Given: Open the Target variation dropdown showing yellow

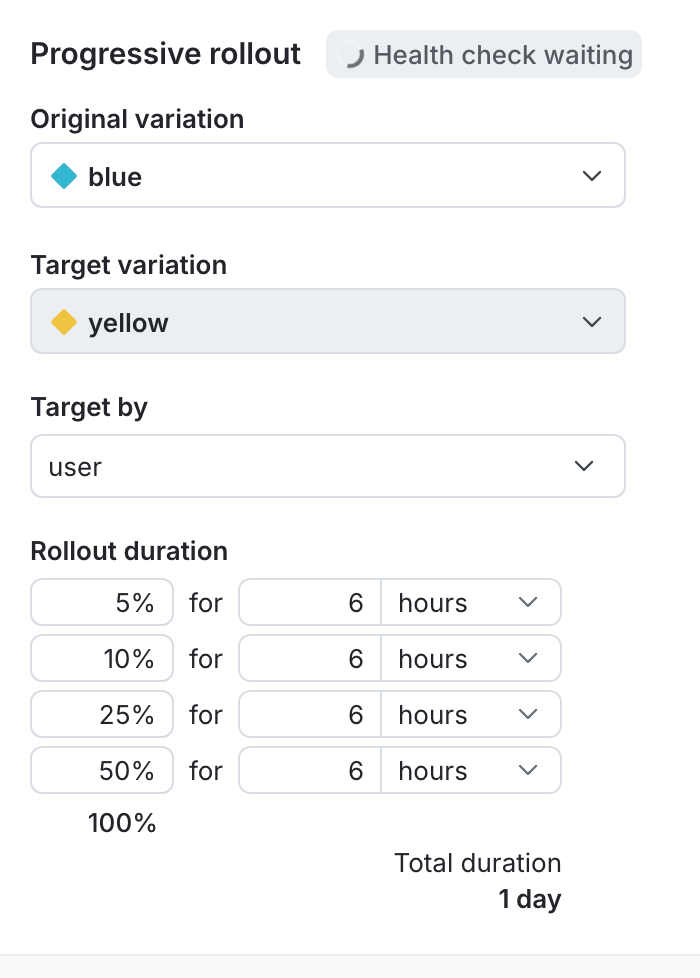Looking at the screenshot, I should pos(328,321).
